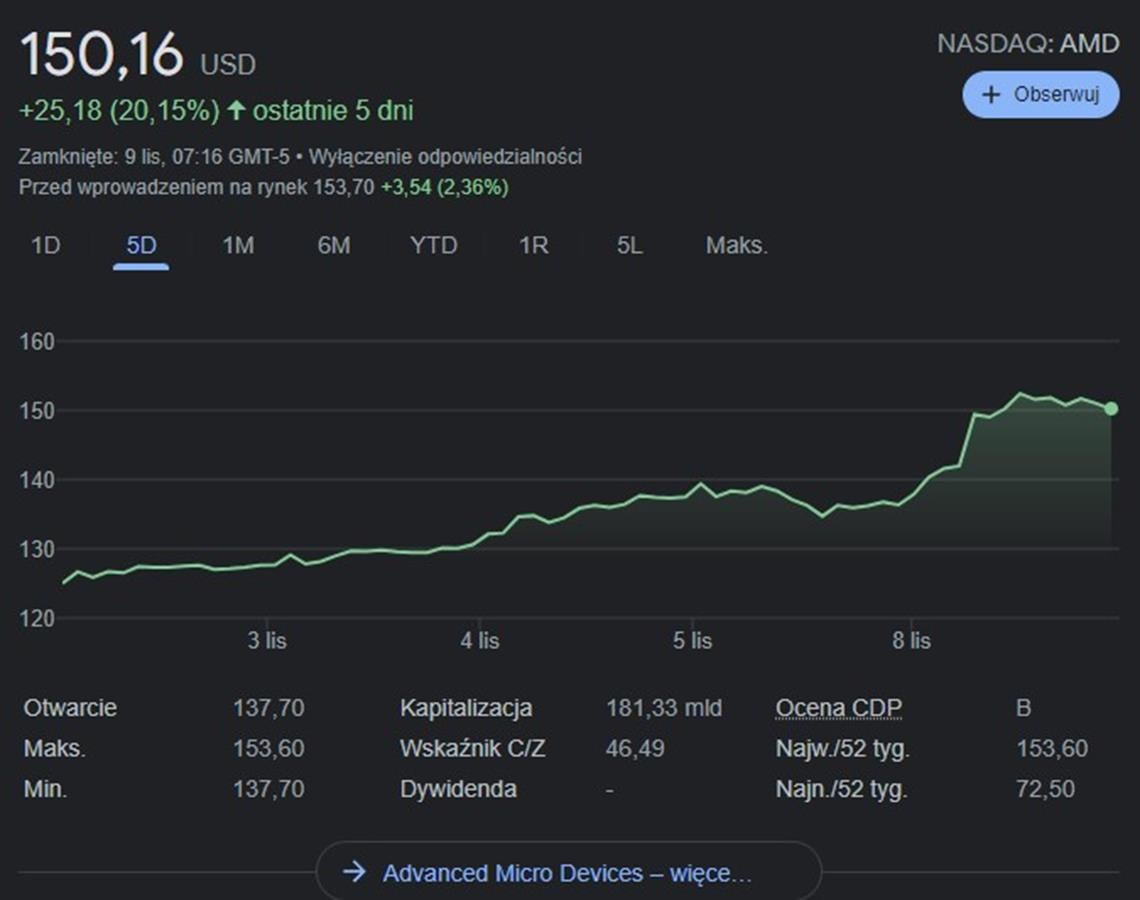This screenshot has width=1140, height=900.
Task: Open the Advanced Micro Devices więcej link
Action: tap(567, 873)
